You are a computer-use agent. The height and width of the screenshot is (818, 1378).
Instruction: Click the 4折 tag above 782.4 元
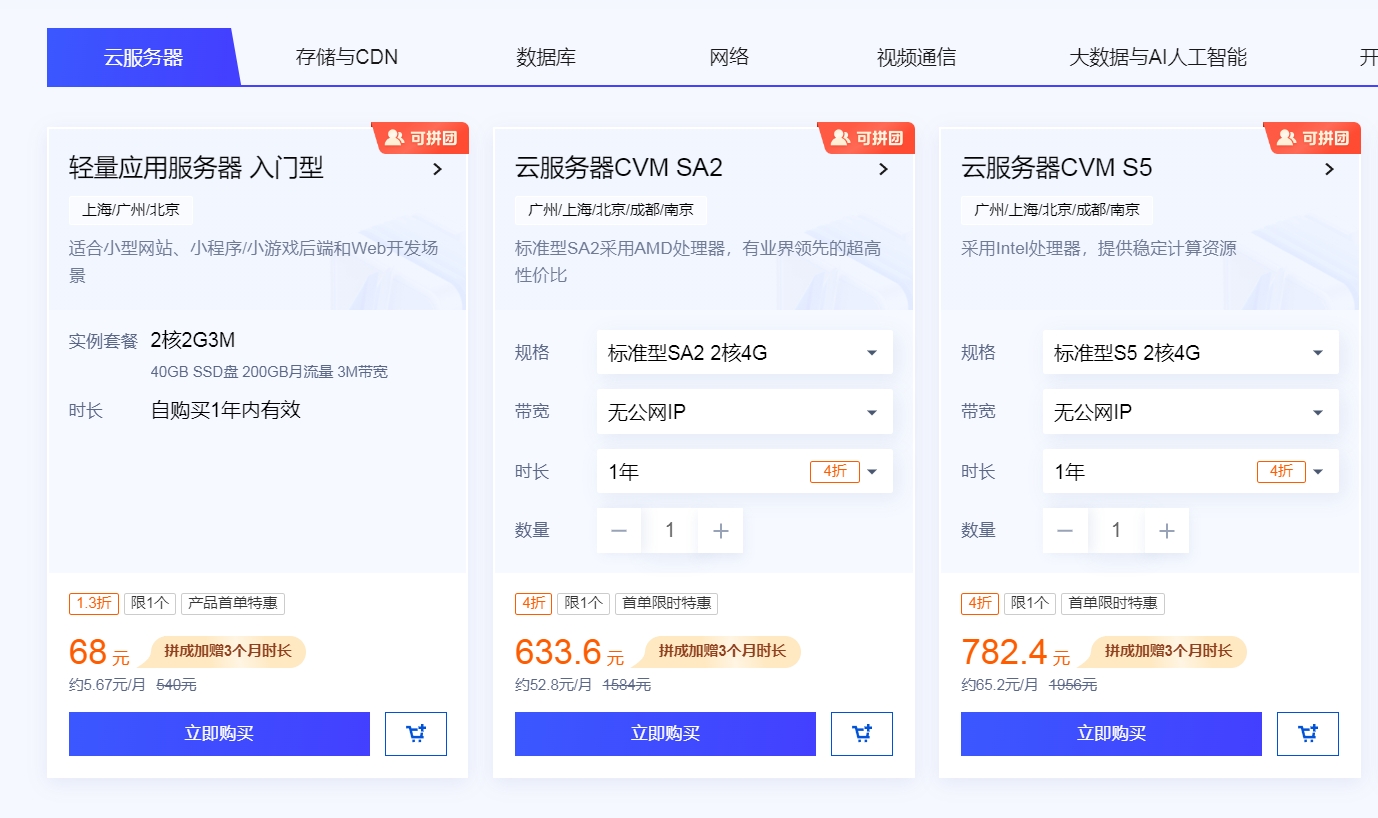(980, 604)
